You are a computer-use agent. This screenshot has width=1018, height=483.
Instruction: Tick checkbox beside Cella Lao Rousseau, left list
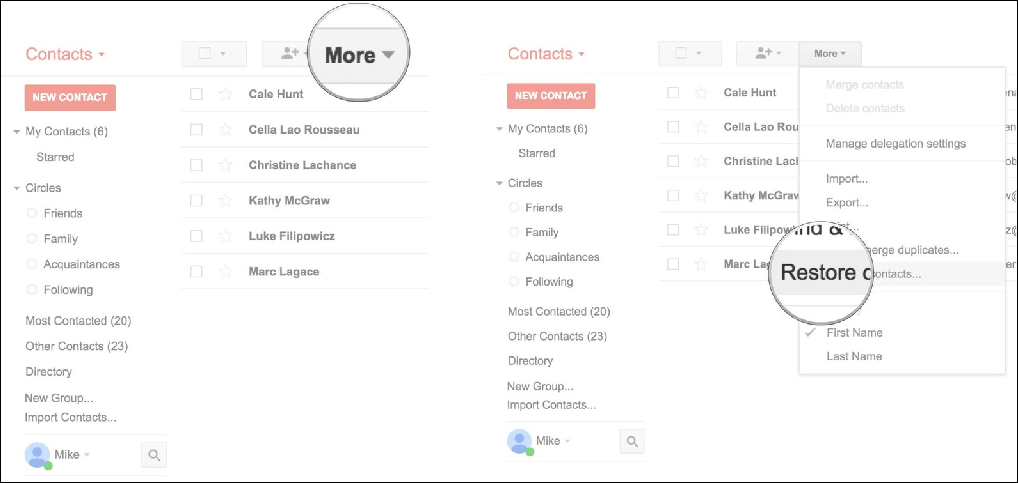tap(196, 130)
